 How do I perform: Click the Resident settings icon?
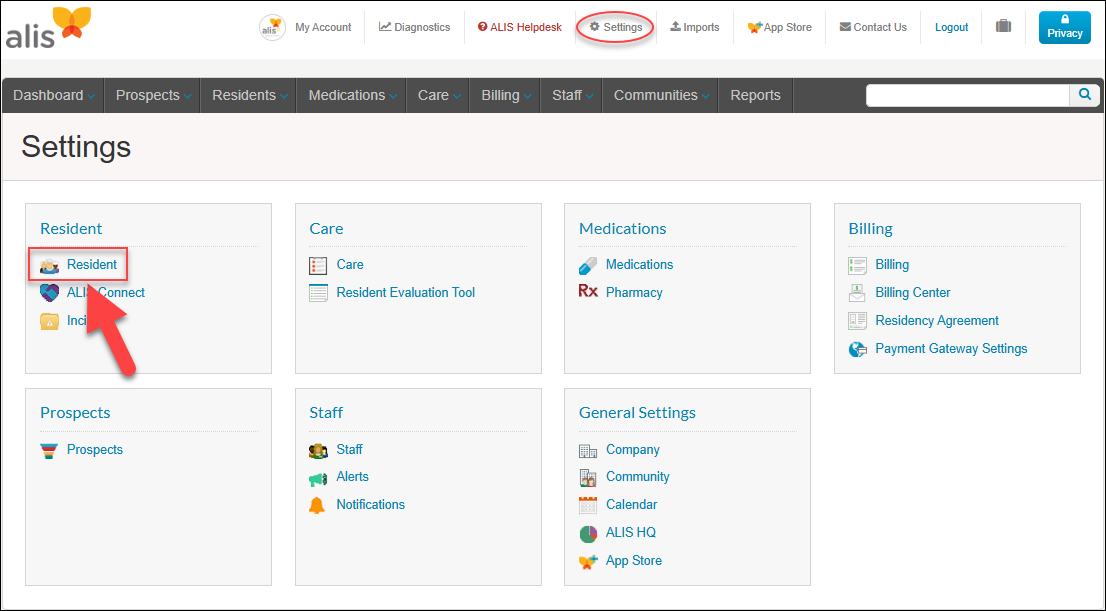point(49,265)
